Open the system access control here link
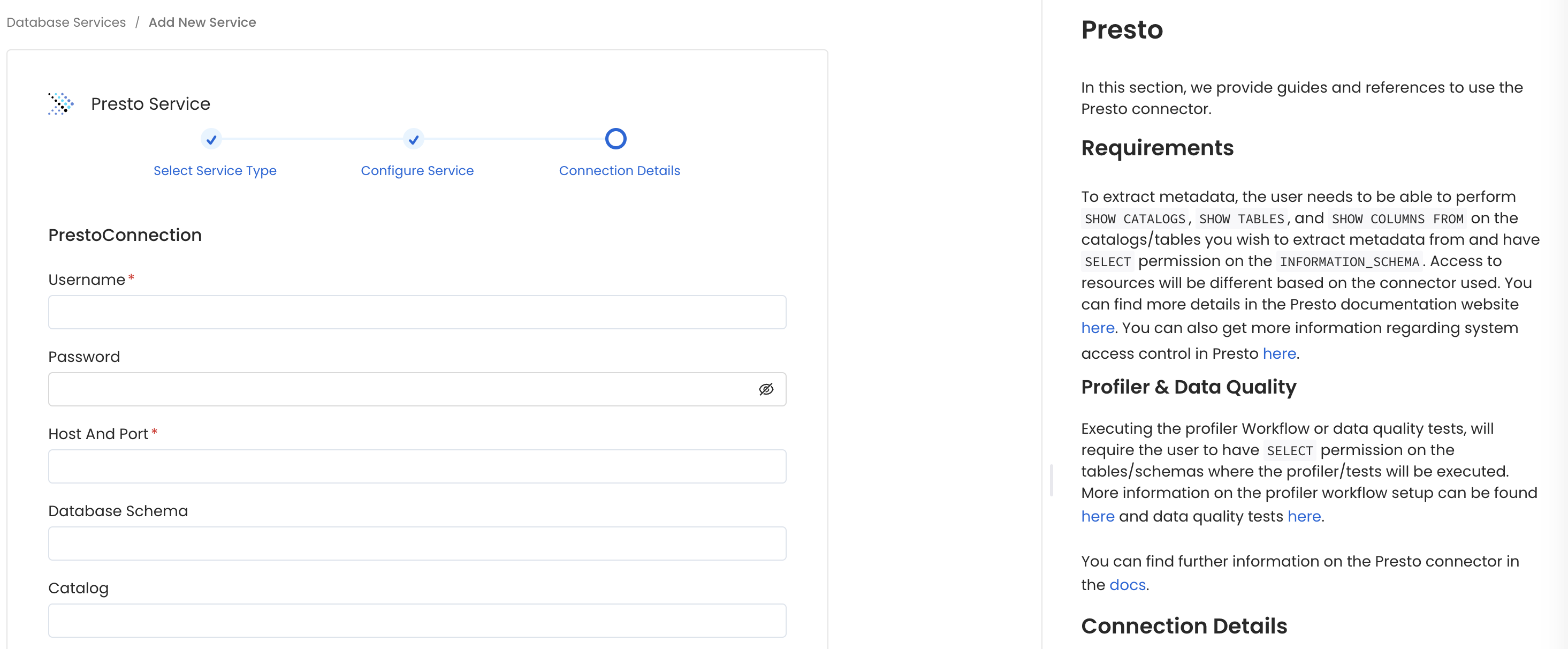Screen dimensions: 1568x649 [x=1278, y=353]
